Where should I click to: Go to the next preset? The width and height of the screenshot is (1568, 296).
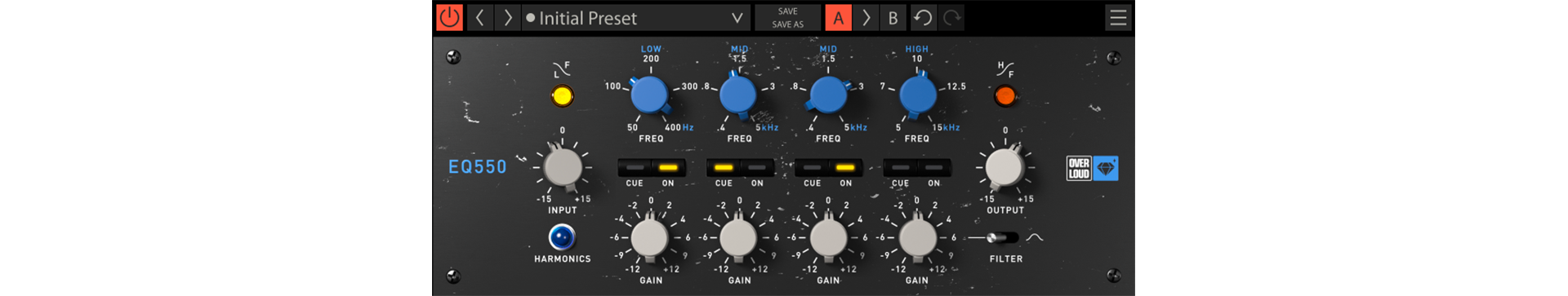(507, 17)
